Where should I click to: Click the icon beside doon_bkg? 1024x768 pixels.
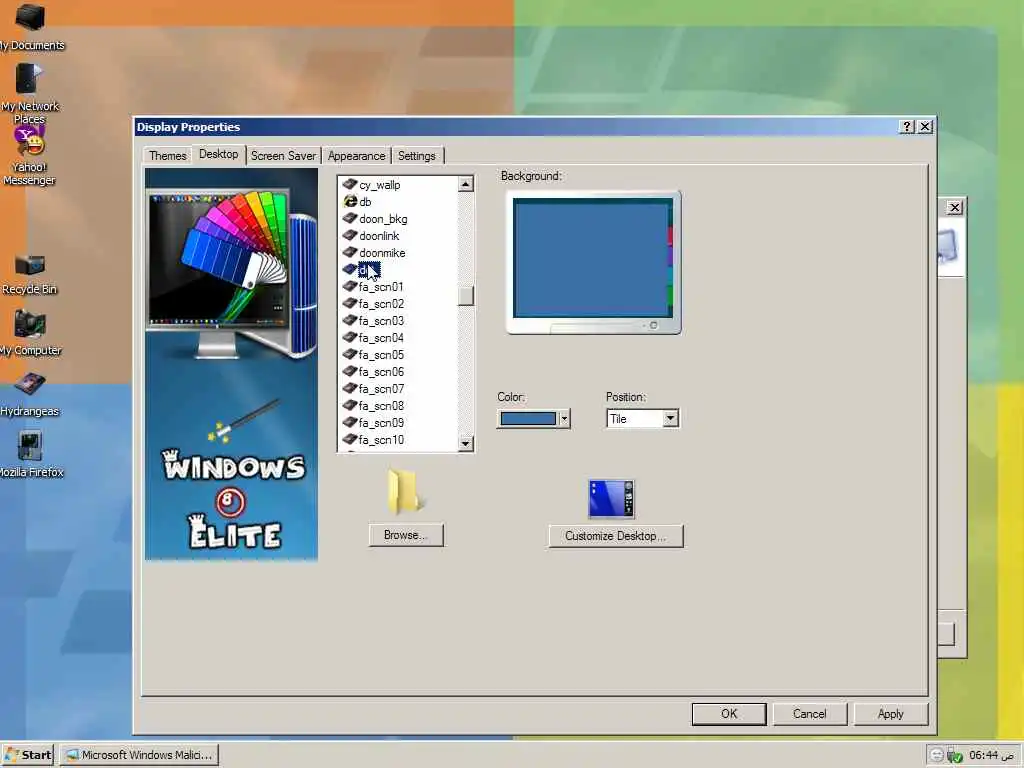click(x=350, y=219)
